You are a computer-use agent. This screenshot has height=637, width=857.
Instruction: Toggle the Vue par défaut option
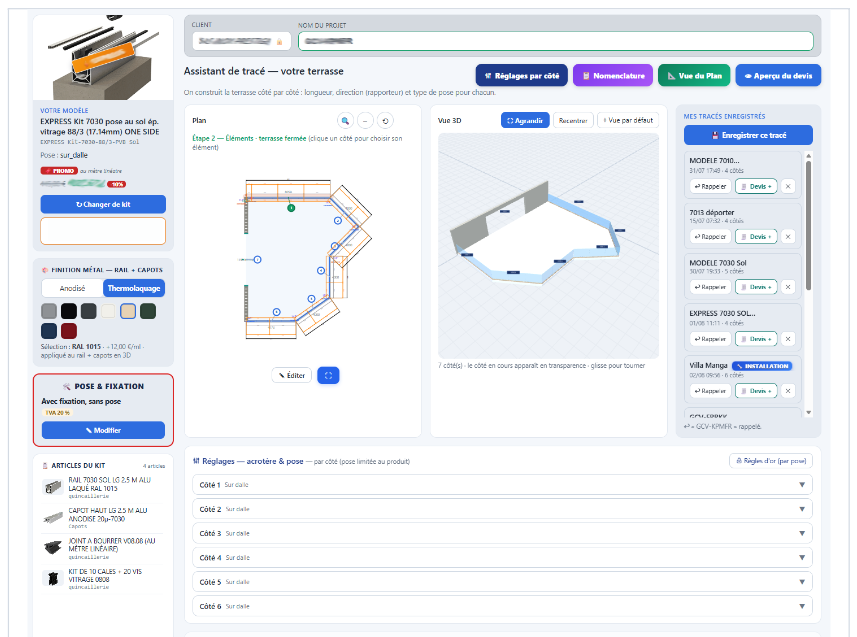pos(628,120)
